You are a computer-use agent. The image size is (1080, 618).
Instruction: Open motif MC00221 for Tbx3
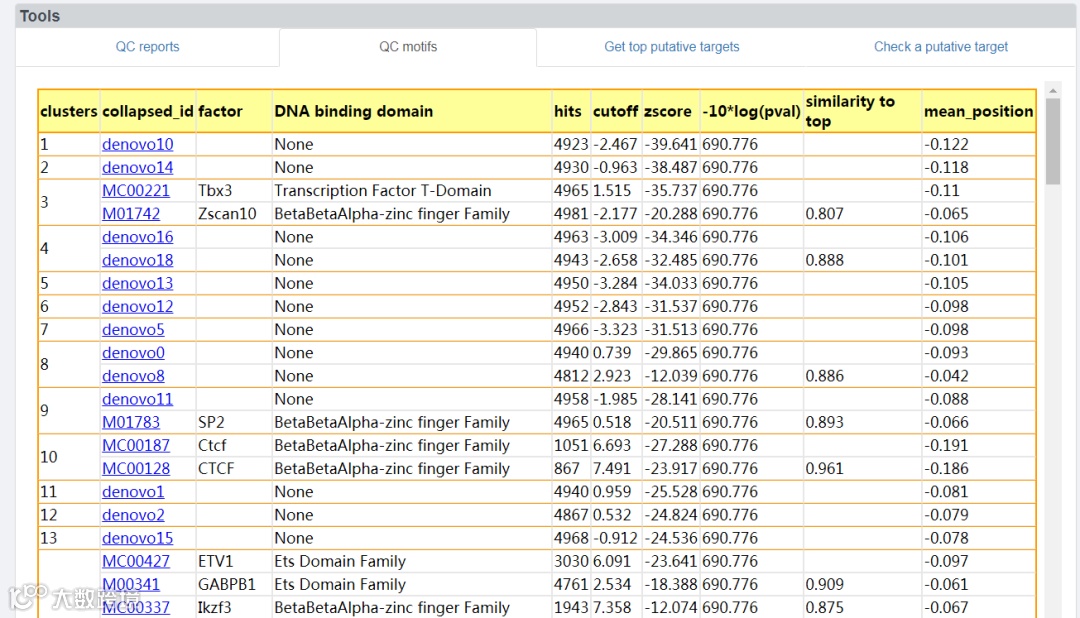tap(136, 190)
